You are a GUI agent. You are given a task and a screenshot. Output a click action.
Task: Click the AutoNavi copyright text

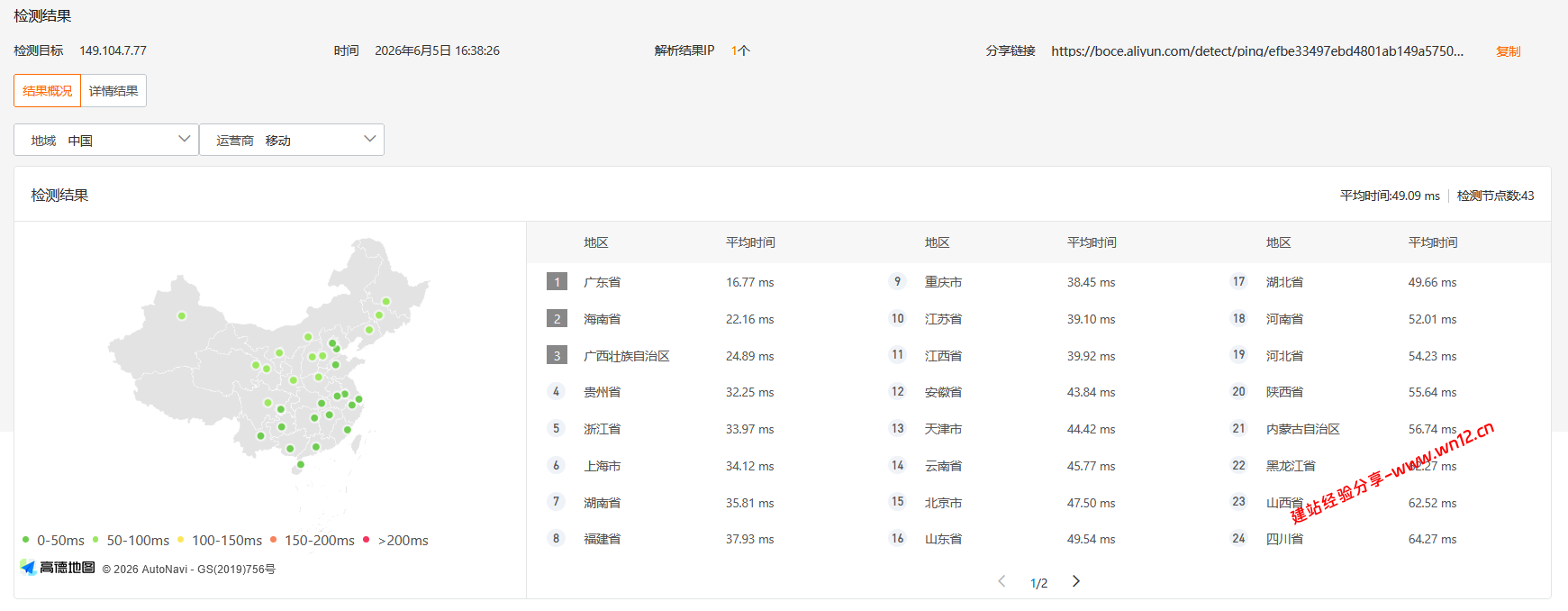pyautogui.click(x=189, y=570)
